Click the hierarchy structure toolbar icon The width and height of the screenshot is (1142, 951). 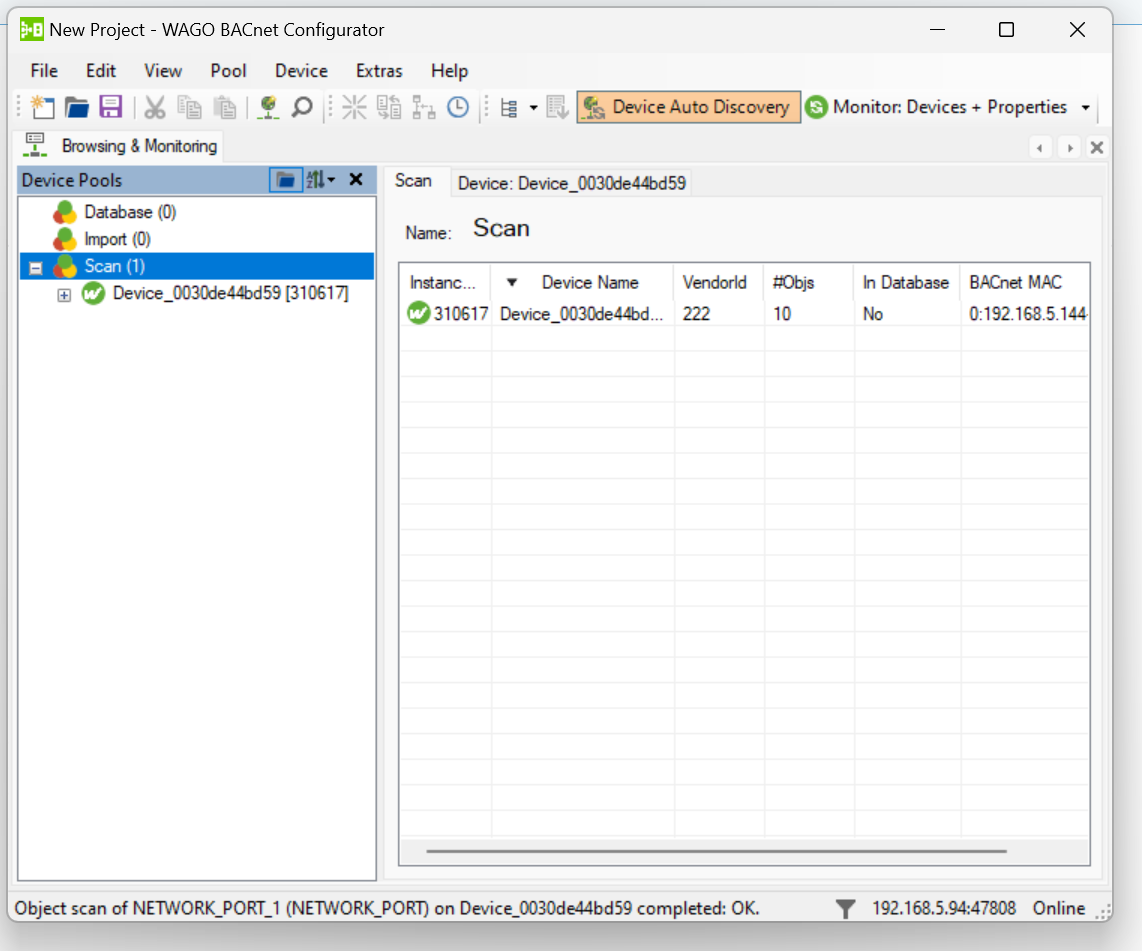423,107
